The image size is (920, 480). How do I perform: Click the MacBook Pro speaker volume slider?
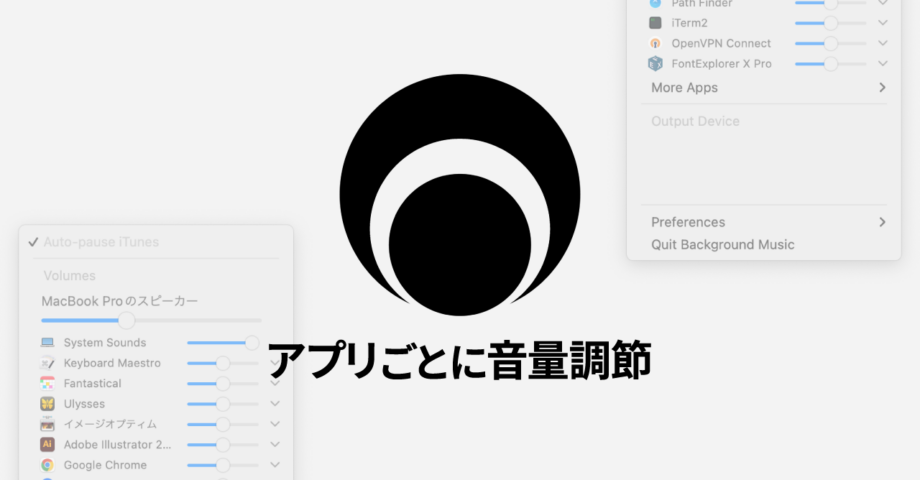pos(151,320)
